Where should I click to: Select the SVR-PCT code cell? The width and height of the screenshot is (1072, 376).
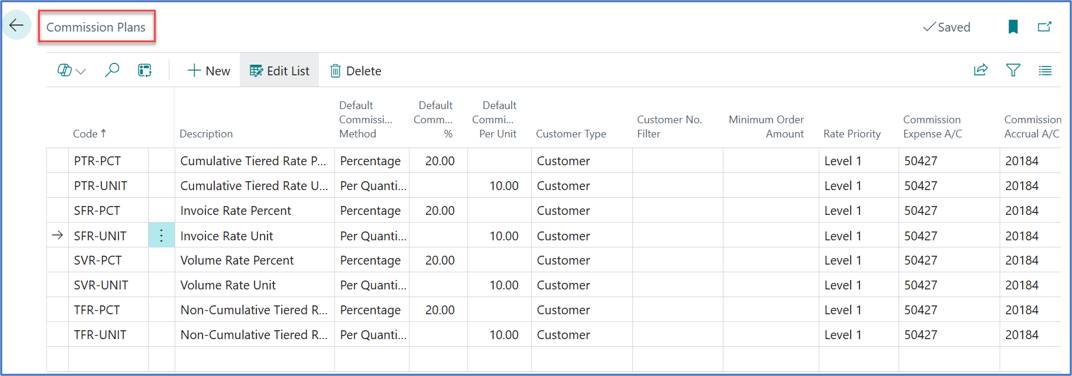pyautogui.click(x=108, y=260)
